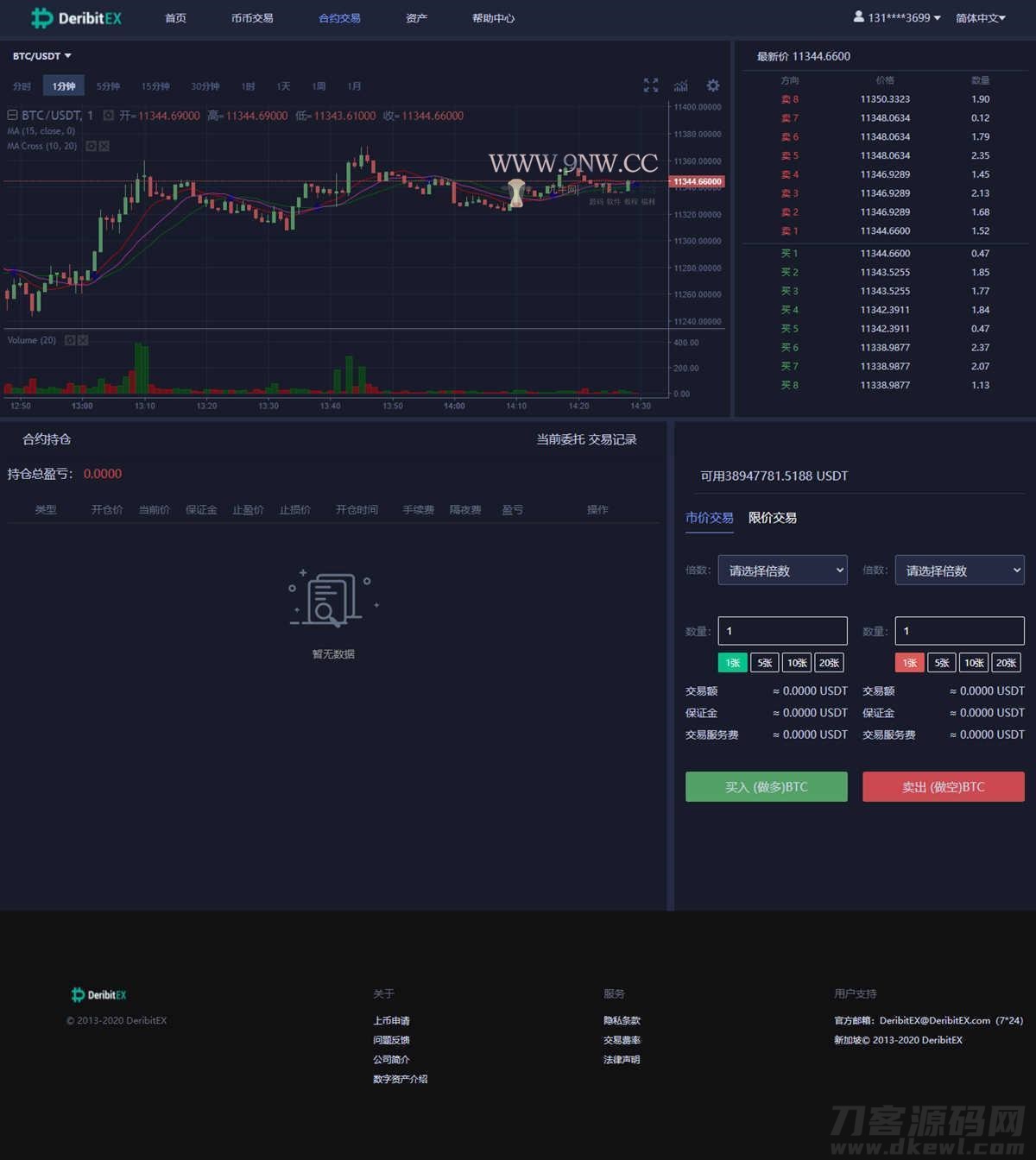
Task: Select the 20张 quantity for sell side
Action: pos(1006,663)
